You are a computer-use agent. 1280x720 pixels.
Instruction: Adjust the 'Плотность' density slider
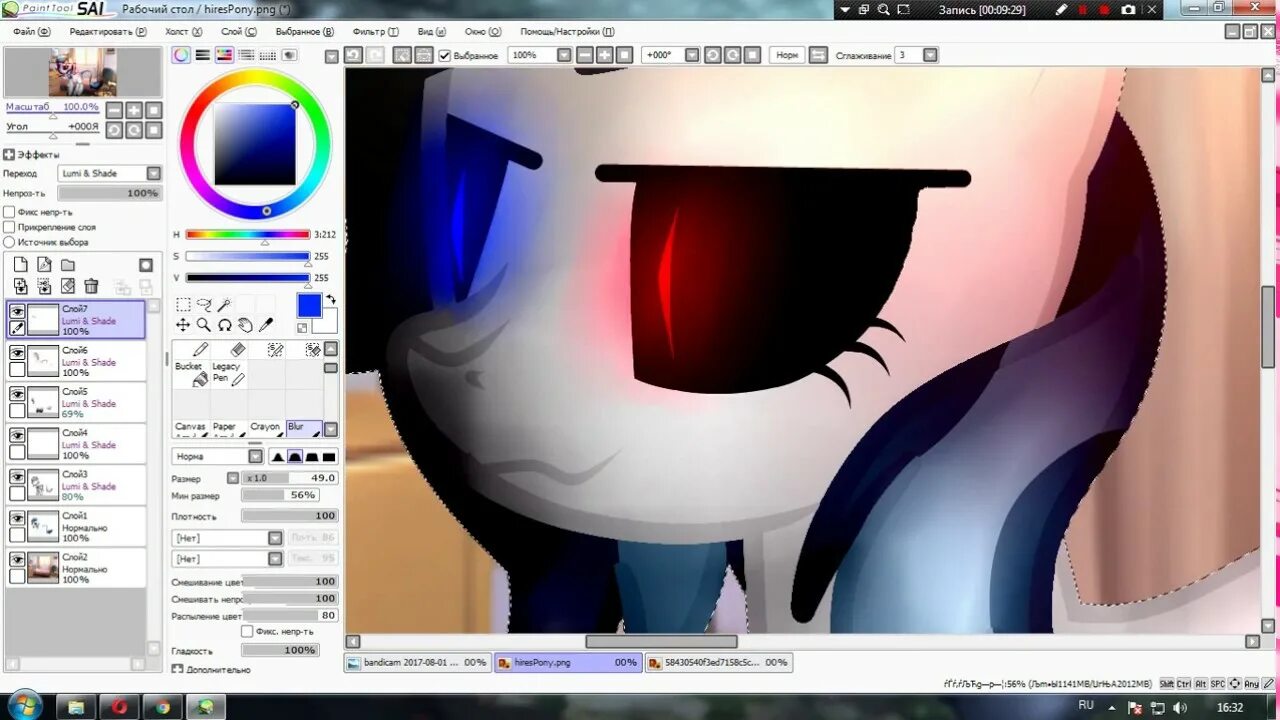pos(290,516)
